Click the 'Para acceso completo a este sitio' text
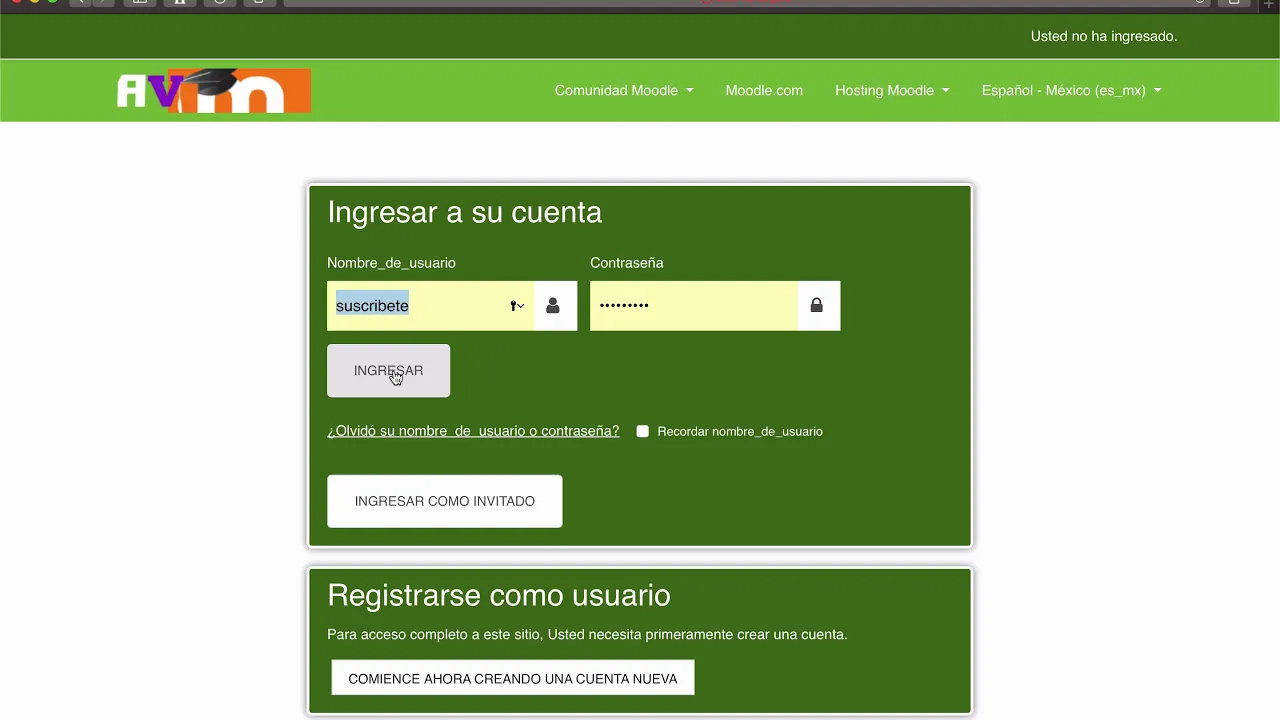1280x720 pixels. [x=587, y=634]
